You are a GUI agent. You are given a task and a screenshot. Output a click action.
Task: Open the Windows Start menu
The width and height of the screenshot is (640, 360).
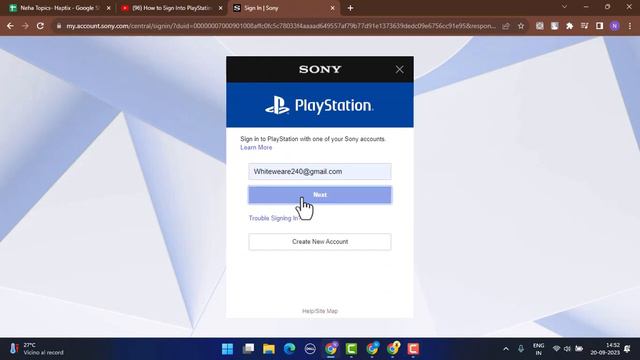click(x=227, y=349)
